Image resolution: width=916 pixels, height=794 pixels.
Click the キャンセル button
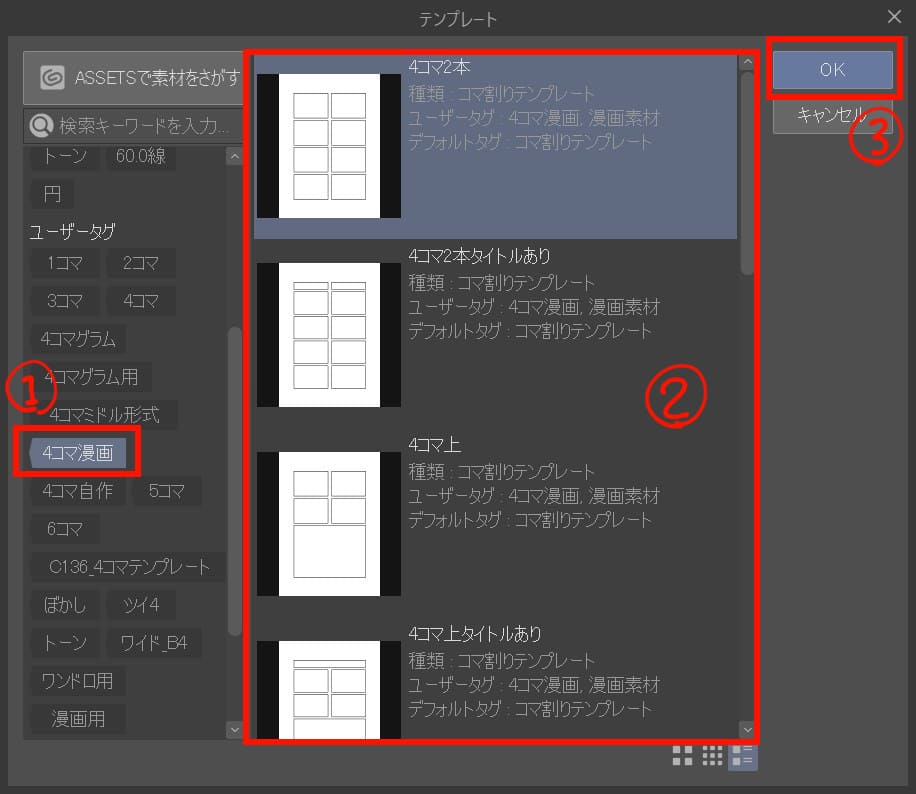(x=832, y=115)
